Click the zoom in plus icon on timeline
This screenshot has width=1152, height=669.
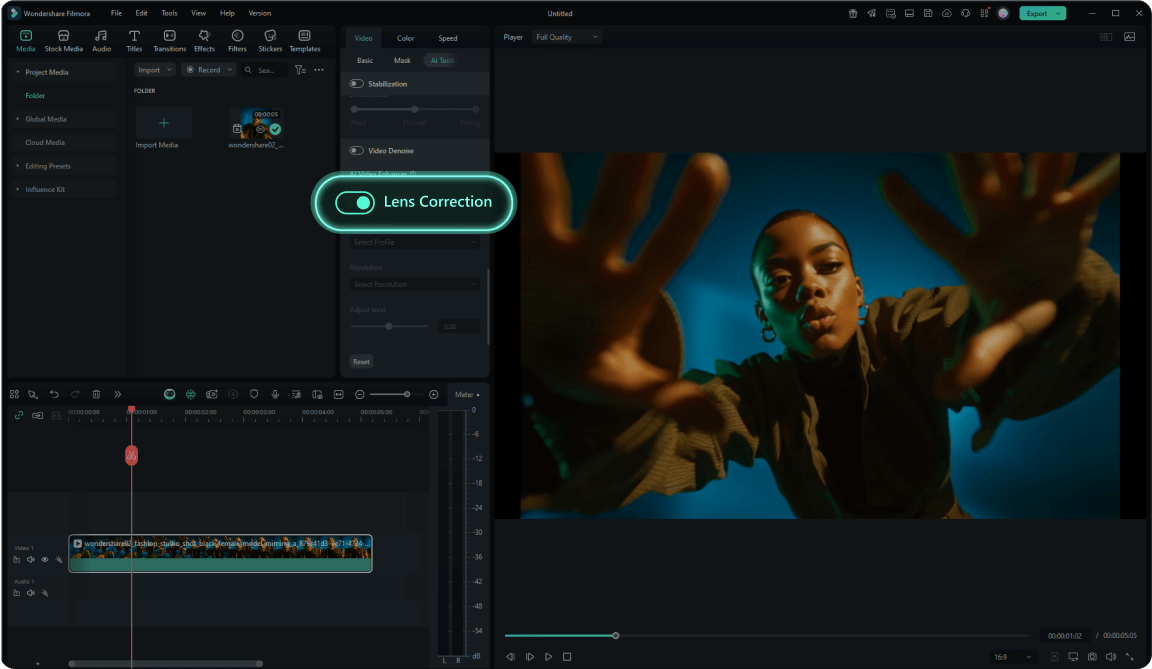[433, 394]
